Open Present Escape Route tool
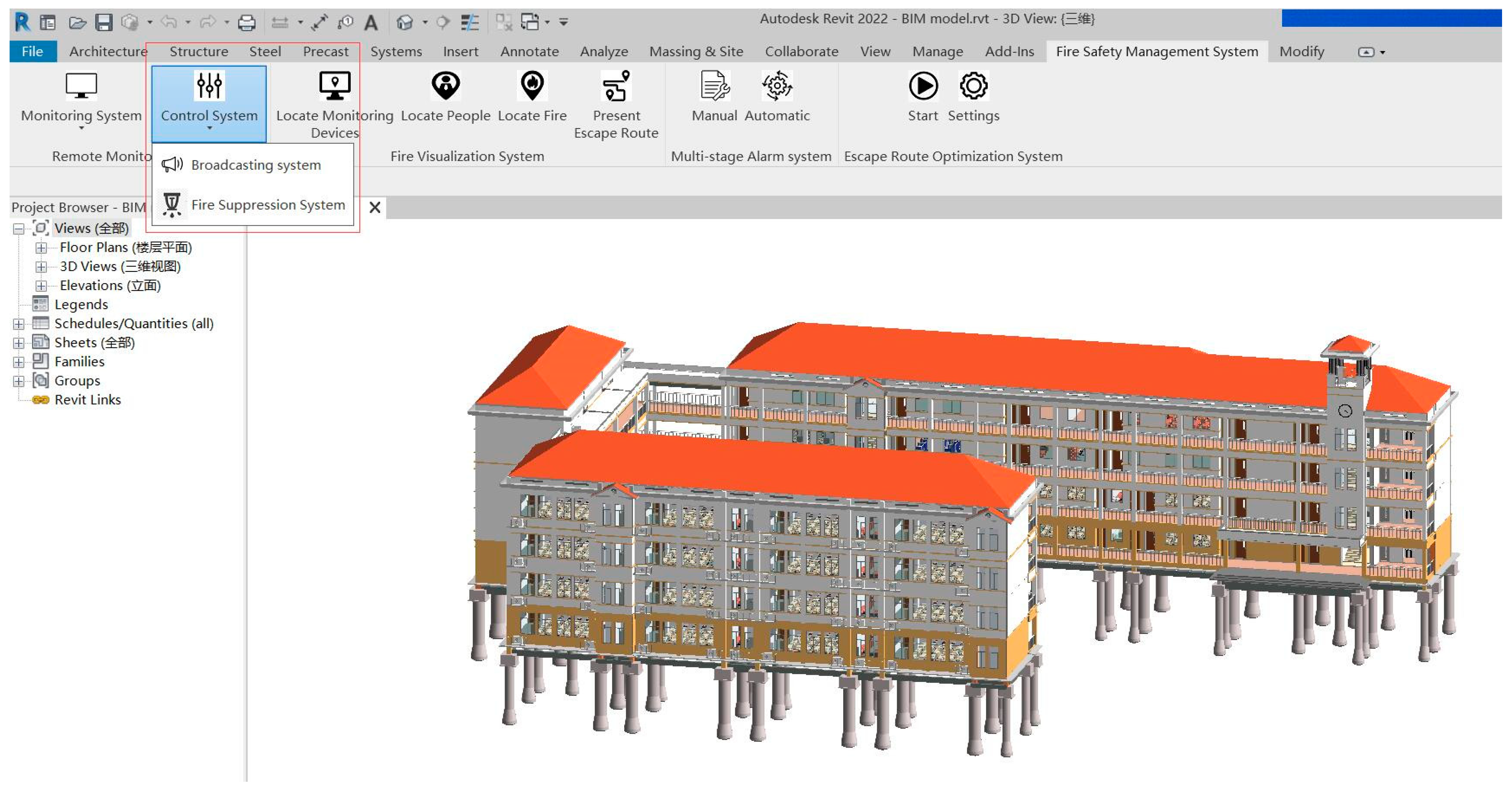The image size is (1512, 790). 616,86
